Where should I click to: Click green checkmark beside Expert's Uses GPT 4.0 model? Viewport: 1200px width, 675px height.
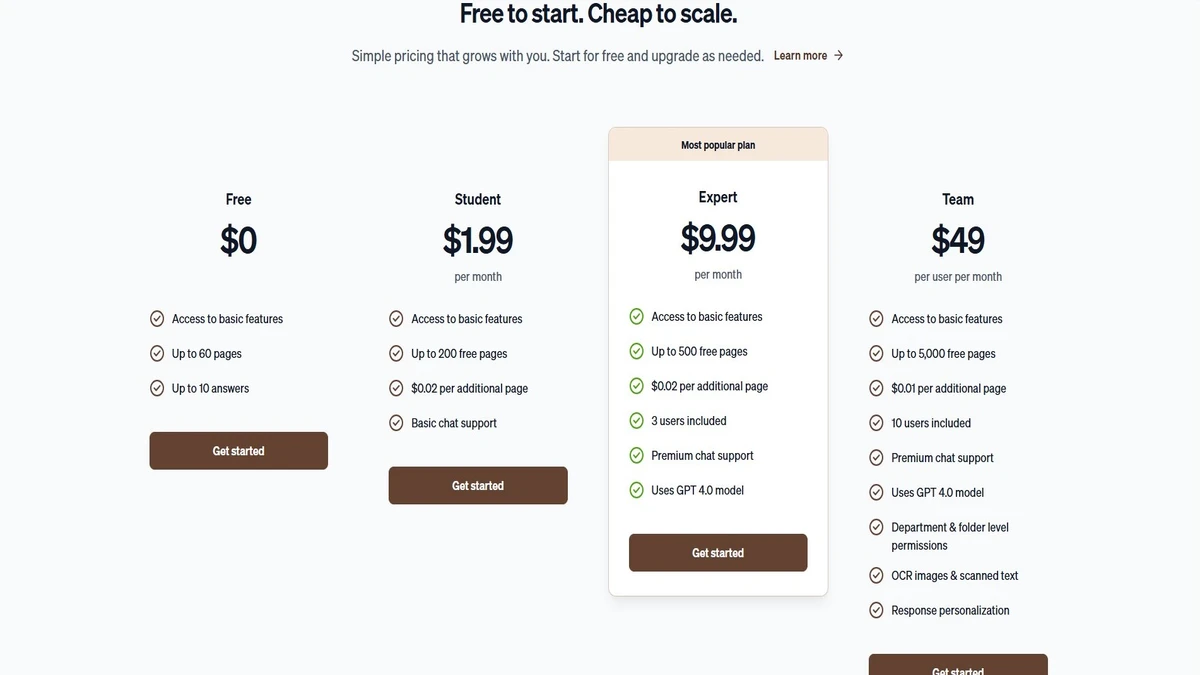click(x=636, y=490)
